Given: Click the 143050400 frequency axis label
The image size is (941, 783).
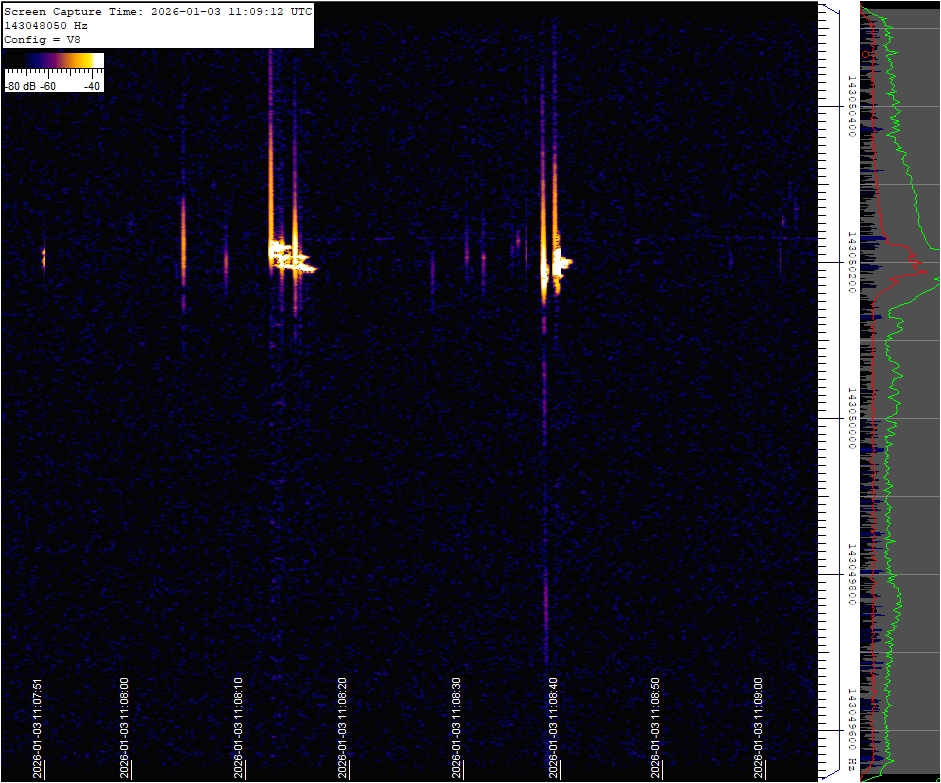Looking at the screenshot, I should [851, 105].
